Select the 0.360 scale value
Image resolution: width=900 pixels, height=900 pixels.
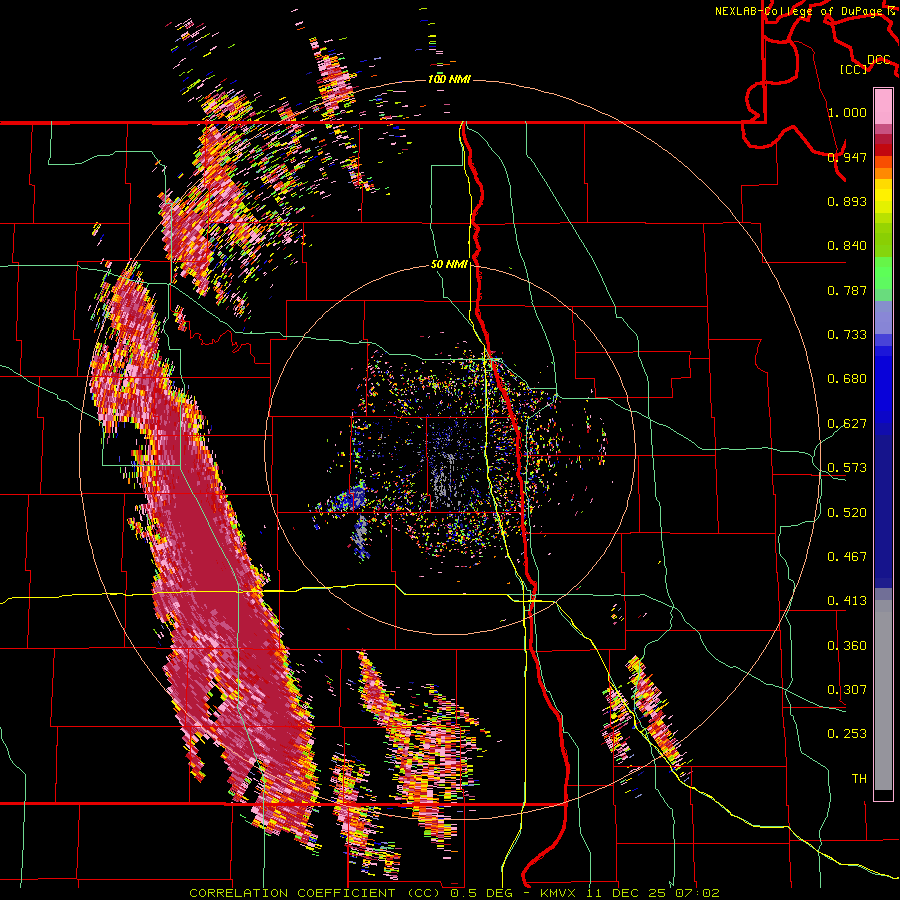(x=847, y=645)
